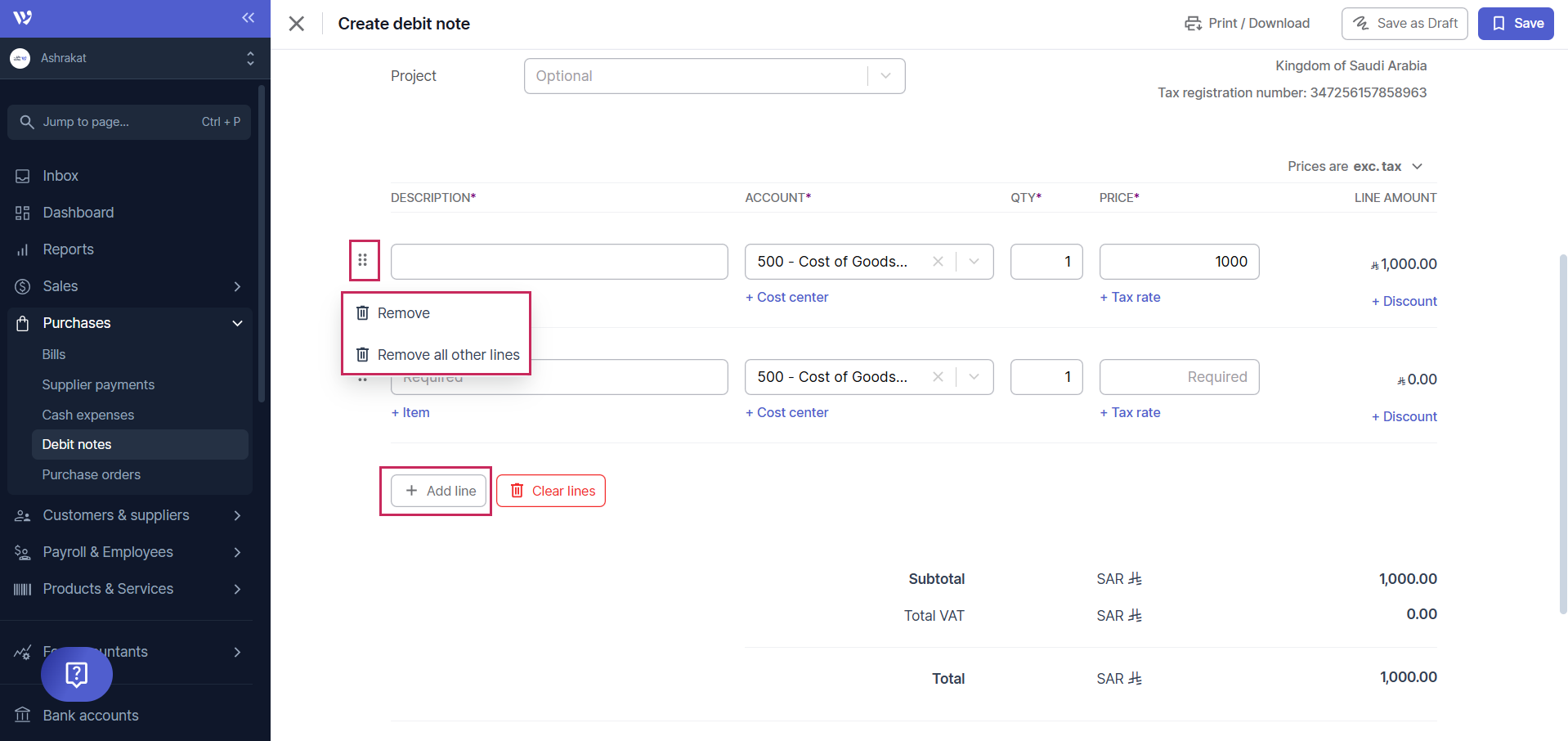
Task: Click the Inbox icon in sidebar
Action: [x=23, y=176]
